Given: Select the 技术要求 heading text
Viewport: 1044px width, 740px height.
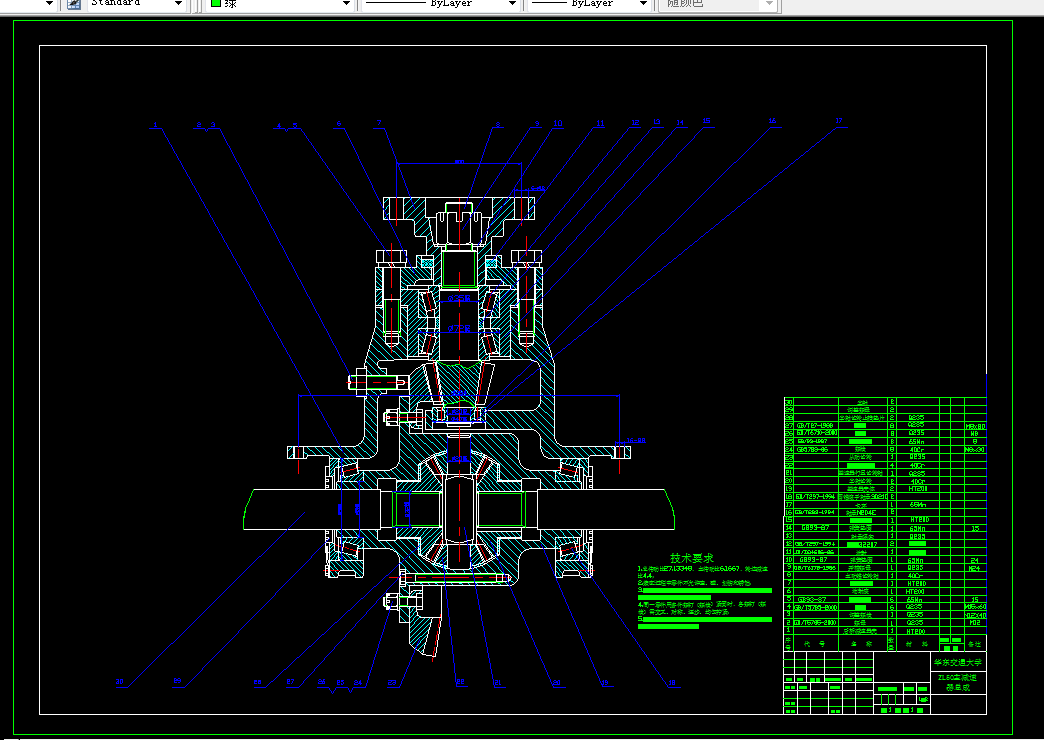Looking at the screenshot, I should [x=692, y=558].
